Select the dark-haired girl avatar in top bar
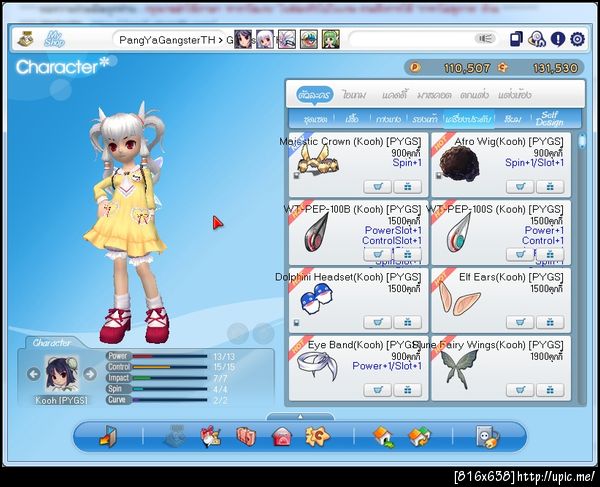Image resolution: width=600 pixels, height=487 pixels. tap(243, 39)
